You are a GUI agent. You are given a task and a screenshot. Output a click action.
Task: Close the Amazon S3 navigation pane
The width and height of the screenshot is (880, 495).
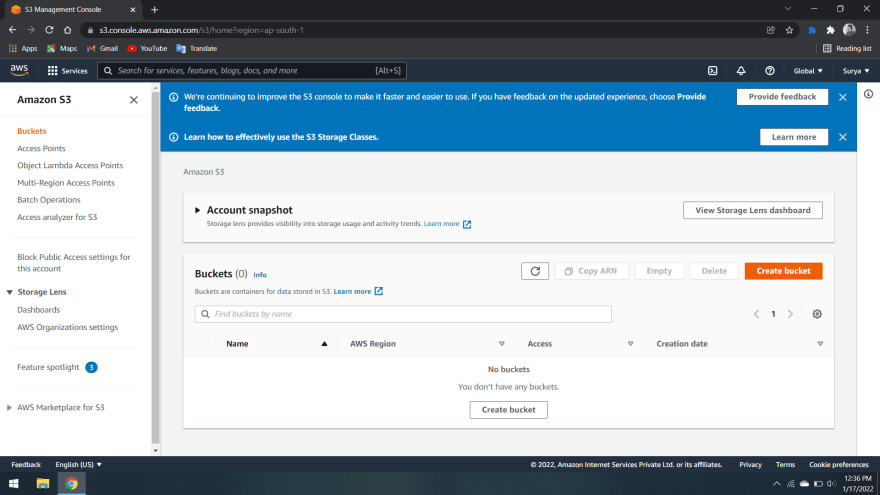click(x=134, y=100)
